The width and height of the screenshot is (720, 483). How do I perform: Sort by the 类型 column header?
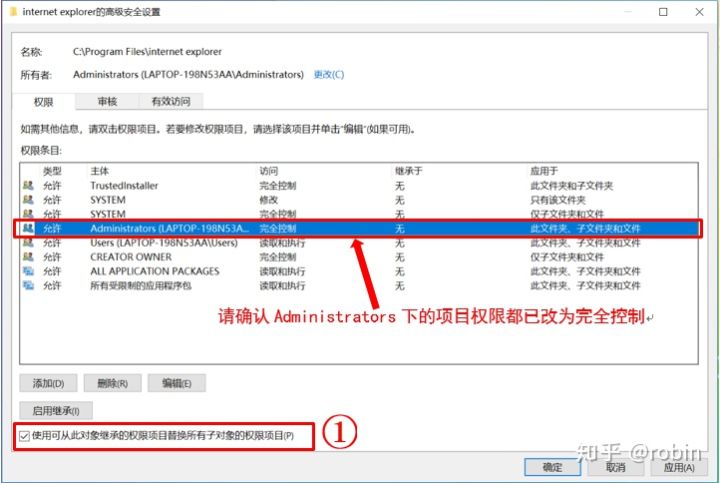click(52, 171)
